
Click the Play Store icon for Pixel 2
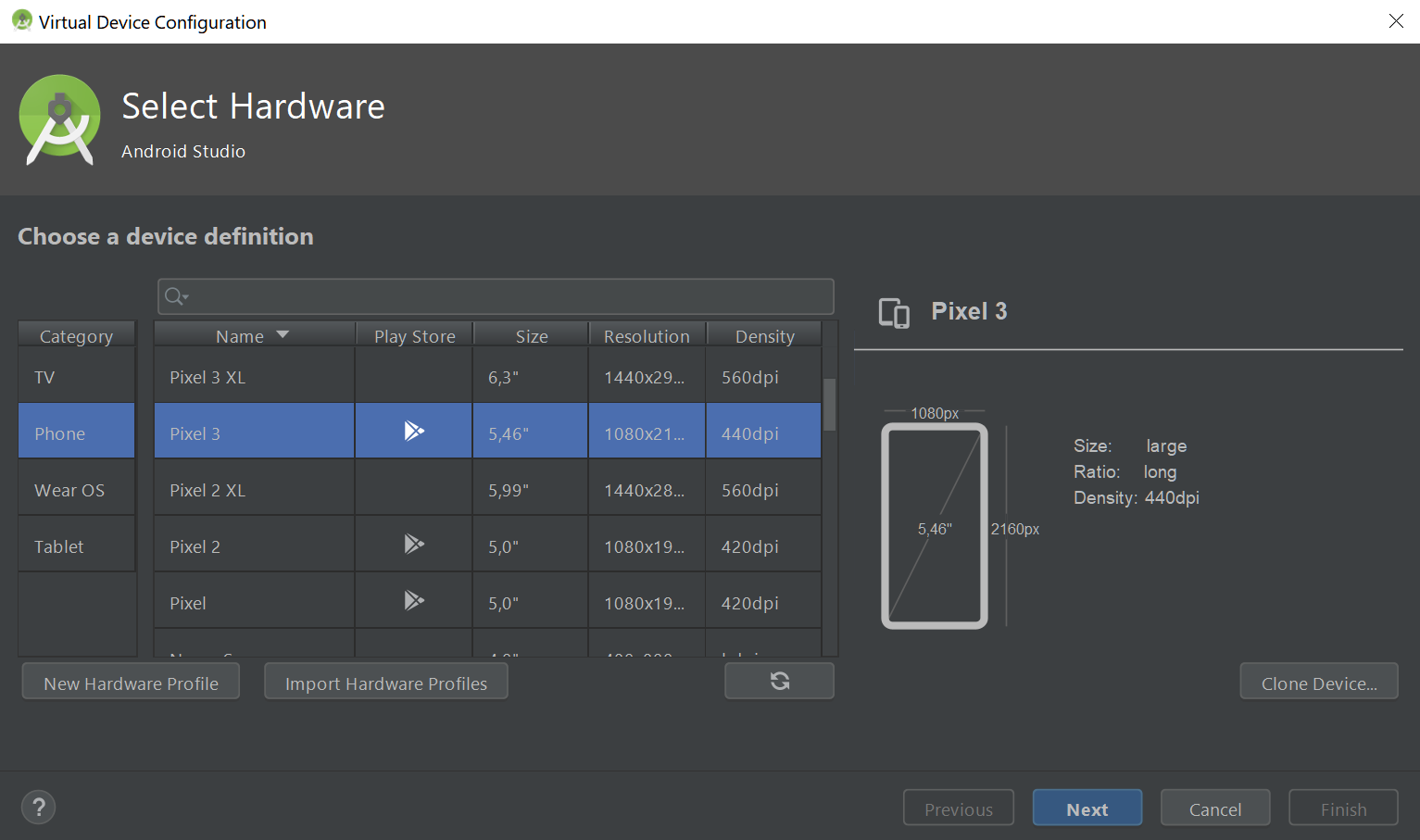pyautogui.click(x=413, y=544)
